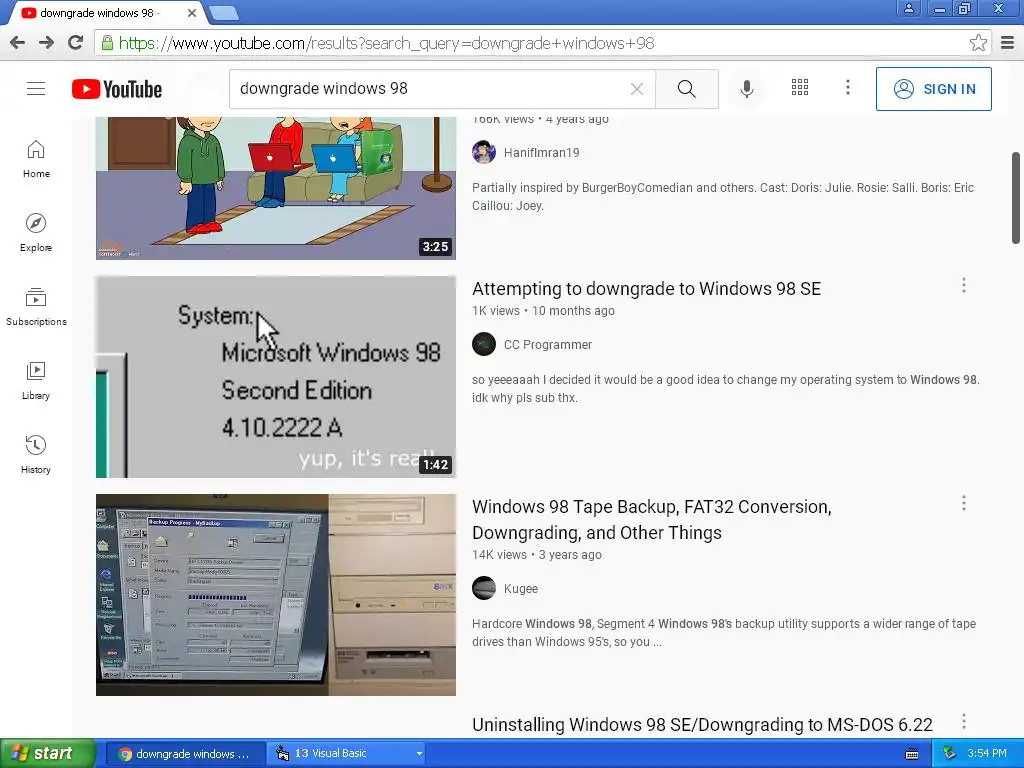Click the Kugee channel avatar

484,588
